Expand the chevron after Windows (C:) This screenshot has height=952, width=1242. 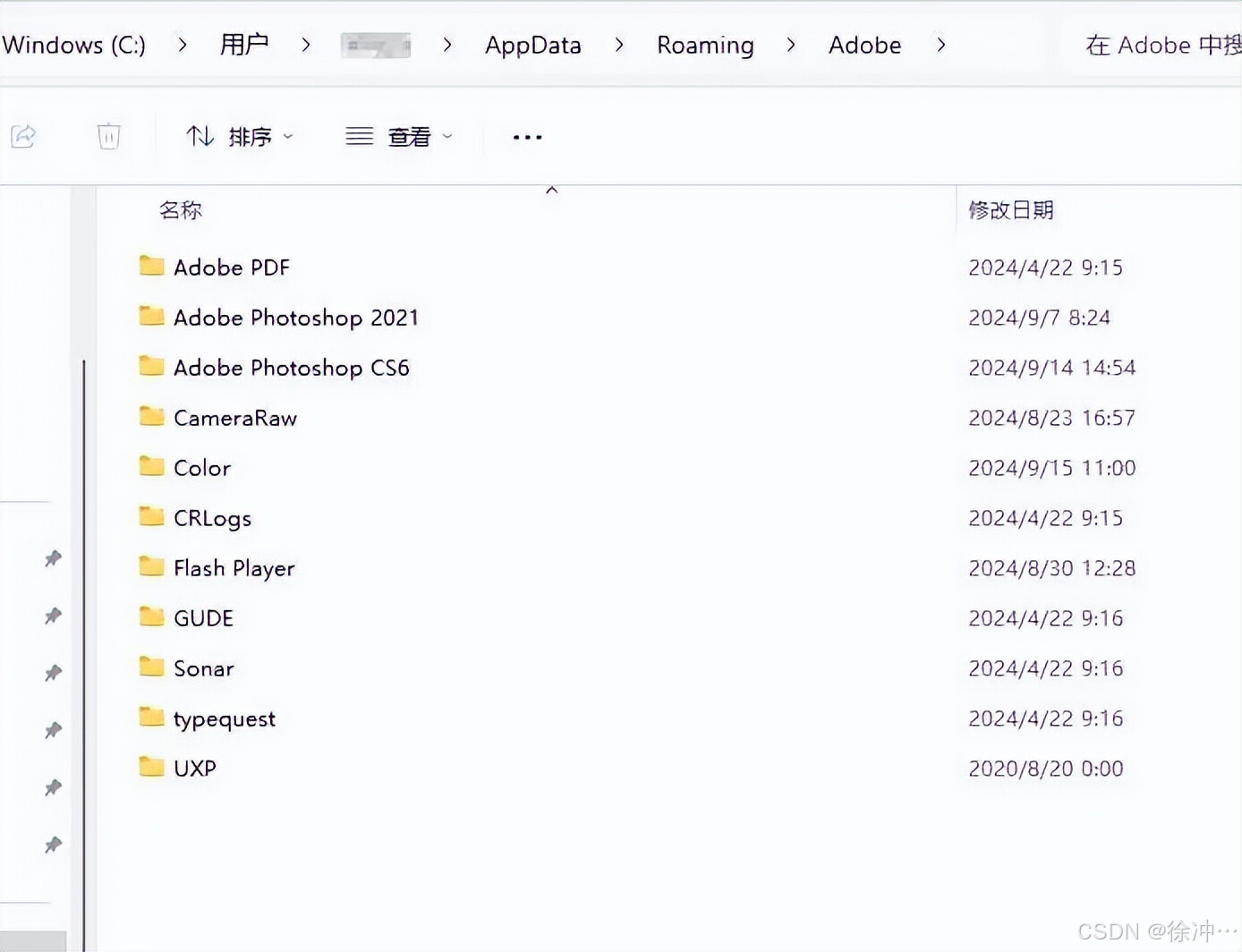coord(183,45)
